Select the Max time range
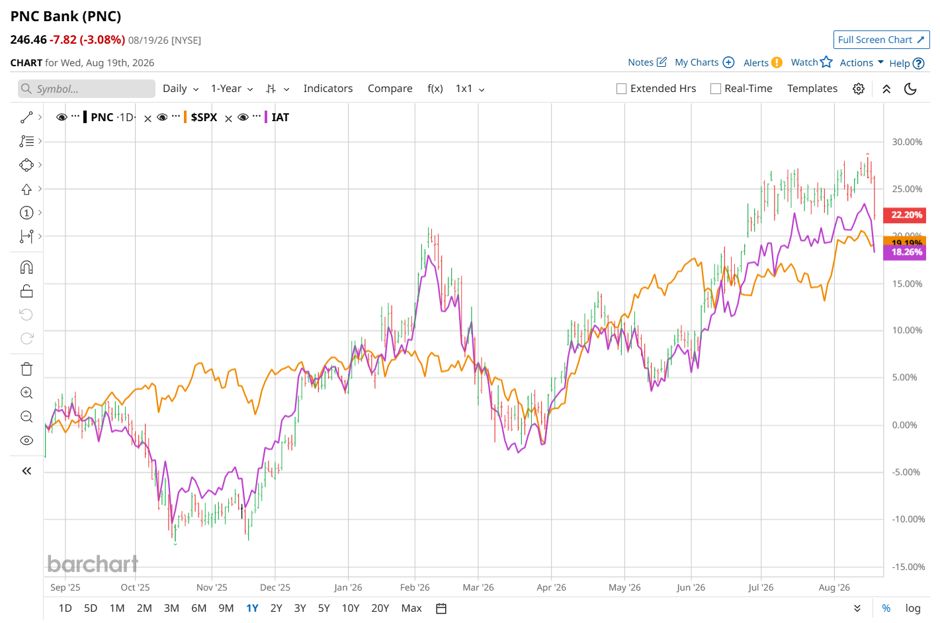The image size is (940, 623). [x=411, y=609]
